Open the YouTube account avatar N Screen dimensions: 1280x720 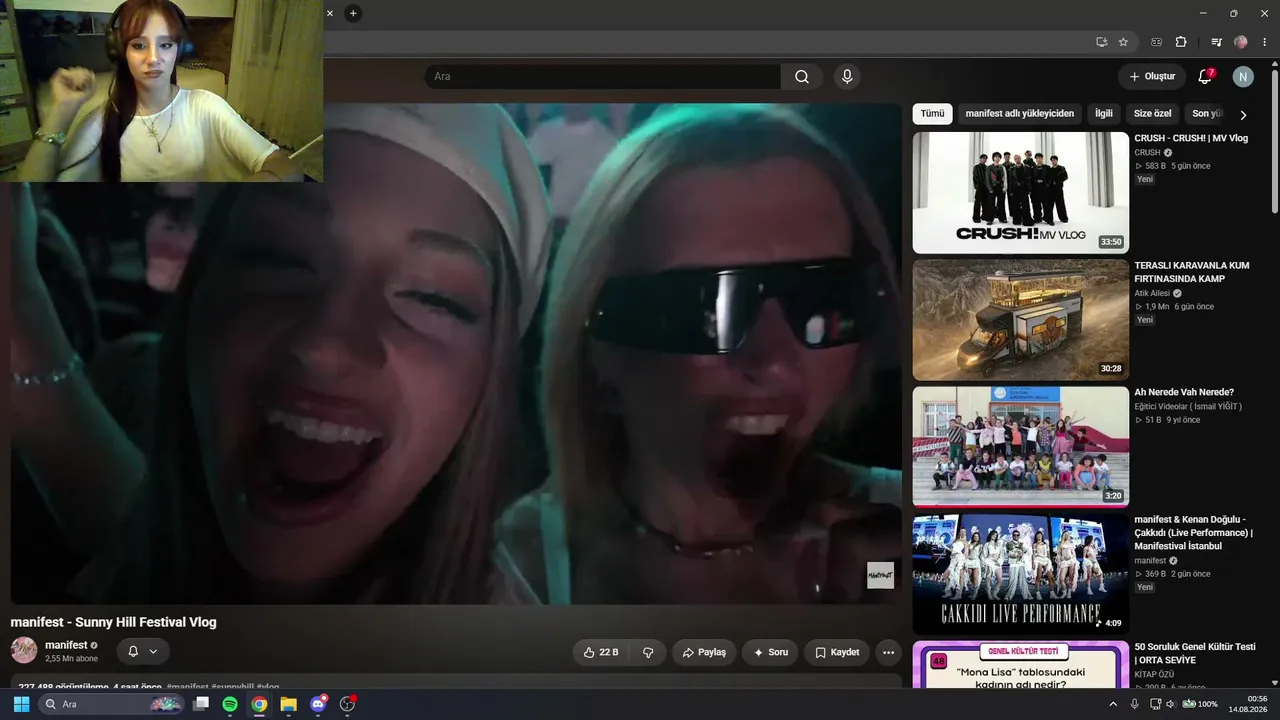click(1243, 77)
